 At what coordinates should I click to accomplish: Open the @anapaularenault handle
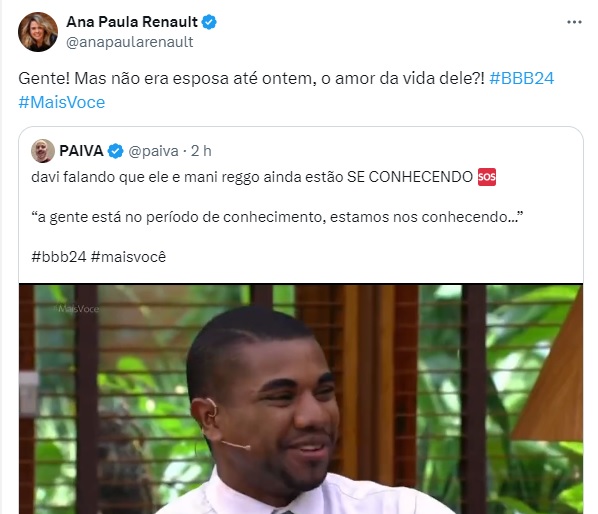(130, 42)
